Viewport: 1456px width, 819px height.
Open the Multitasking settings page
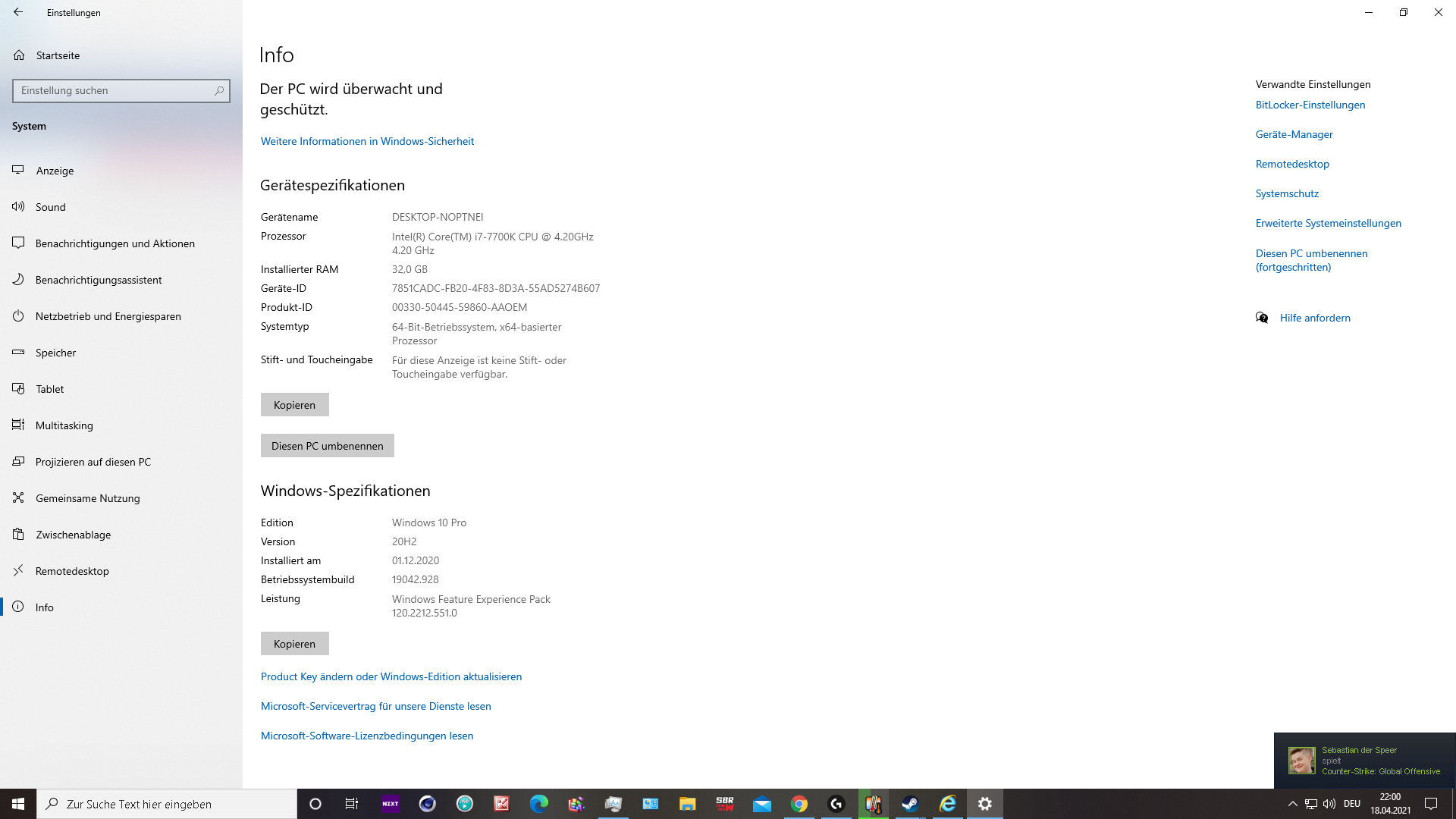[64, 425]
